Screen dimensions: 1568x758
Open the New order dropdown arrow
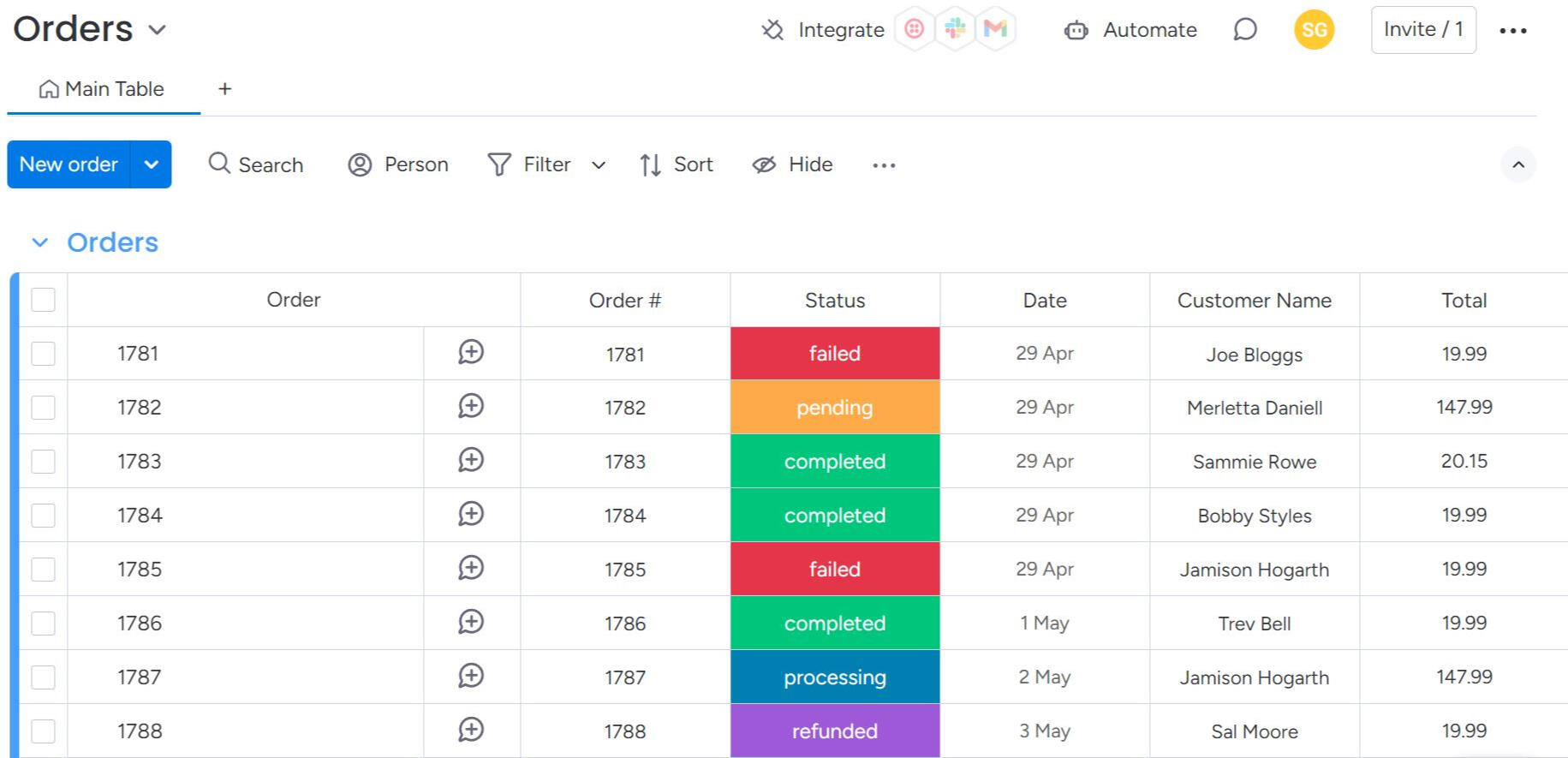(x=152, y=164)
